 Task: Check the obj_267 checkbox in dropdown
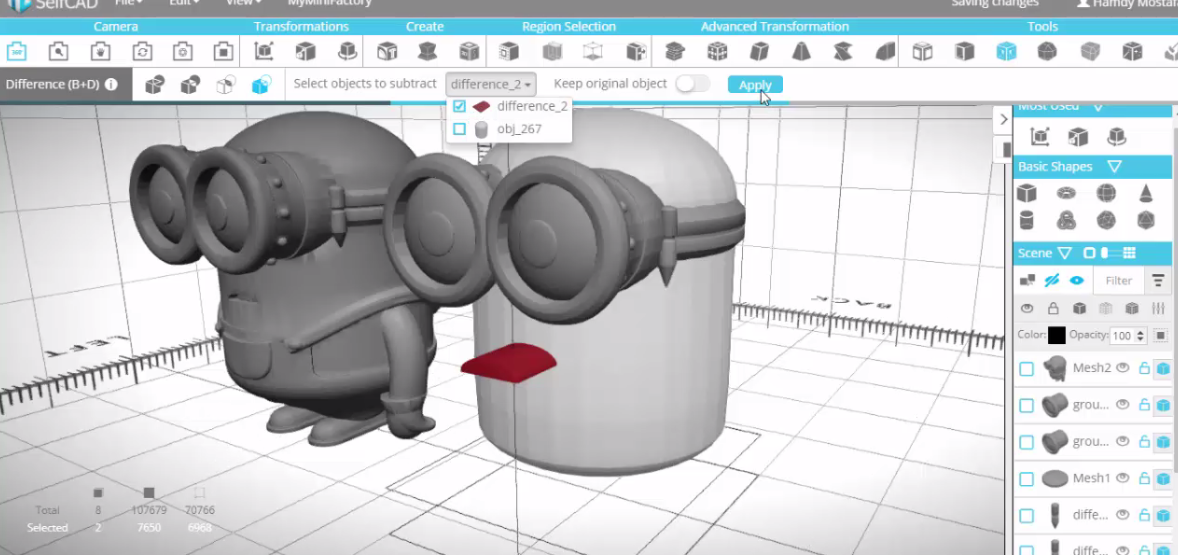(460, 129)
